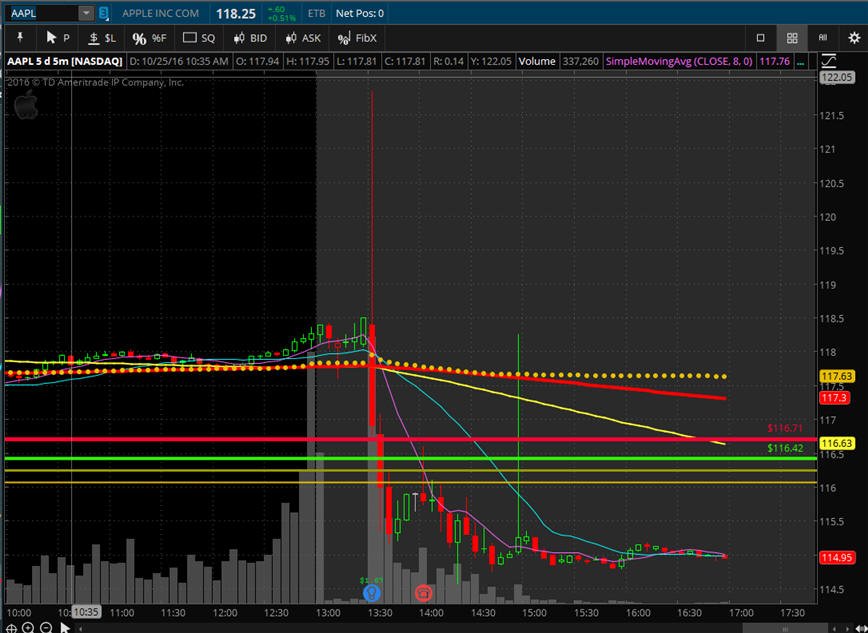Click the Net Pos: 0 label
This screenshot has width=868, height=633.
(x=360, y=13)
